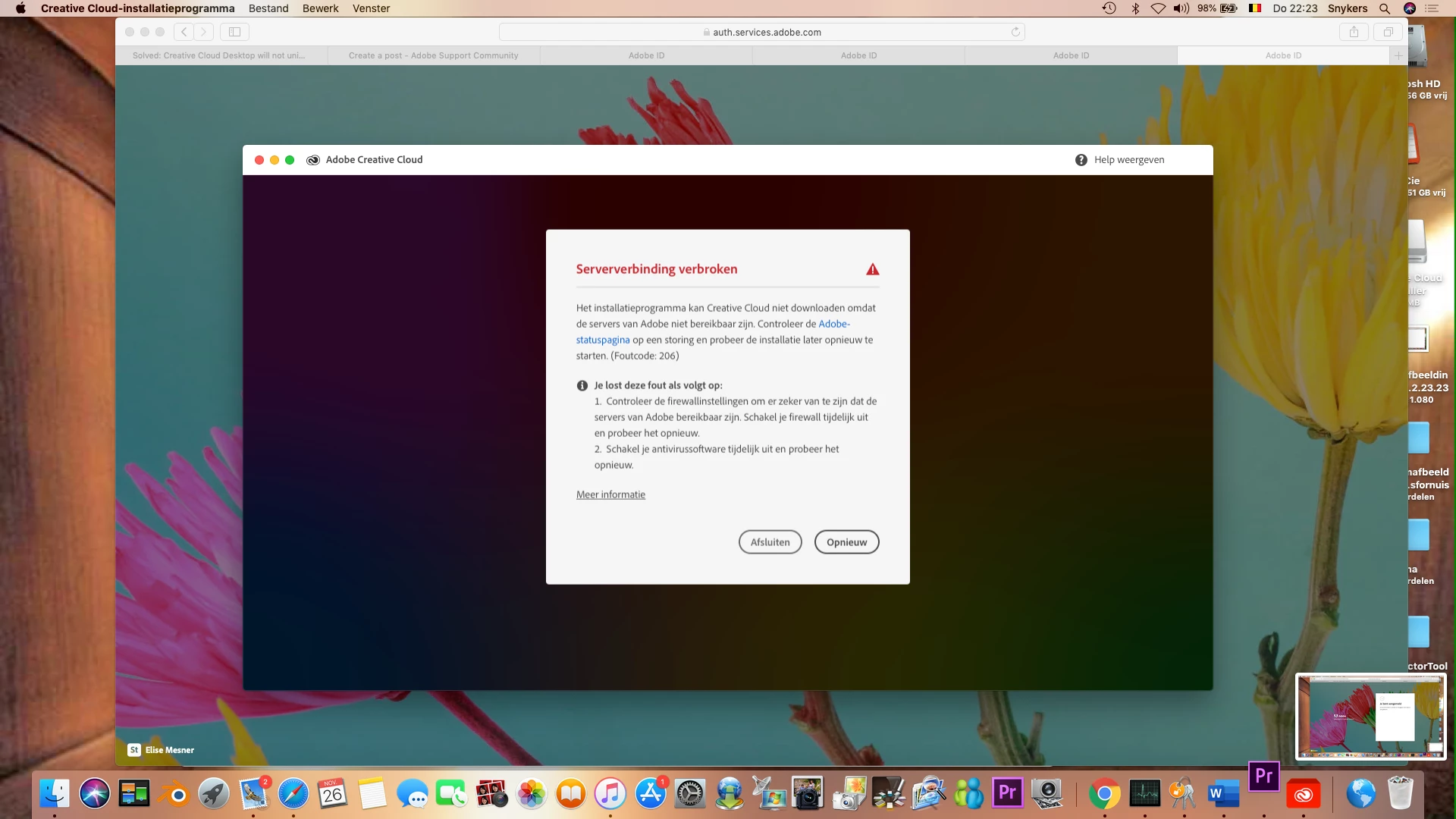This screenshot has height=819, width=1456.
Task: Go forward in Safari
Action: pyautogui.click(x=203, y=32)
